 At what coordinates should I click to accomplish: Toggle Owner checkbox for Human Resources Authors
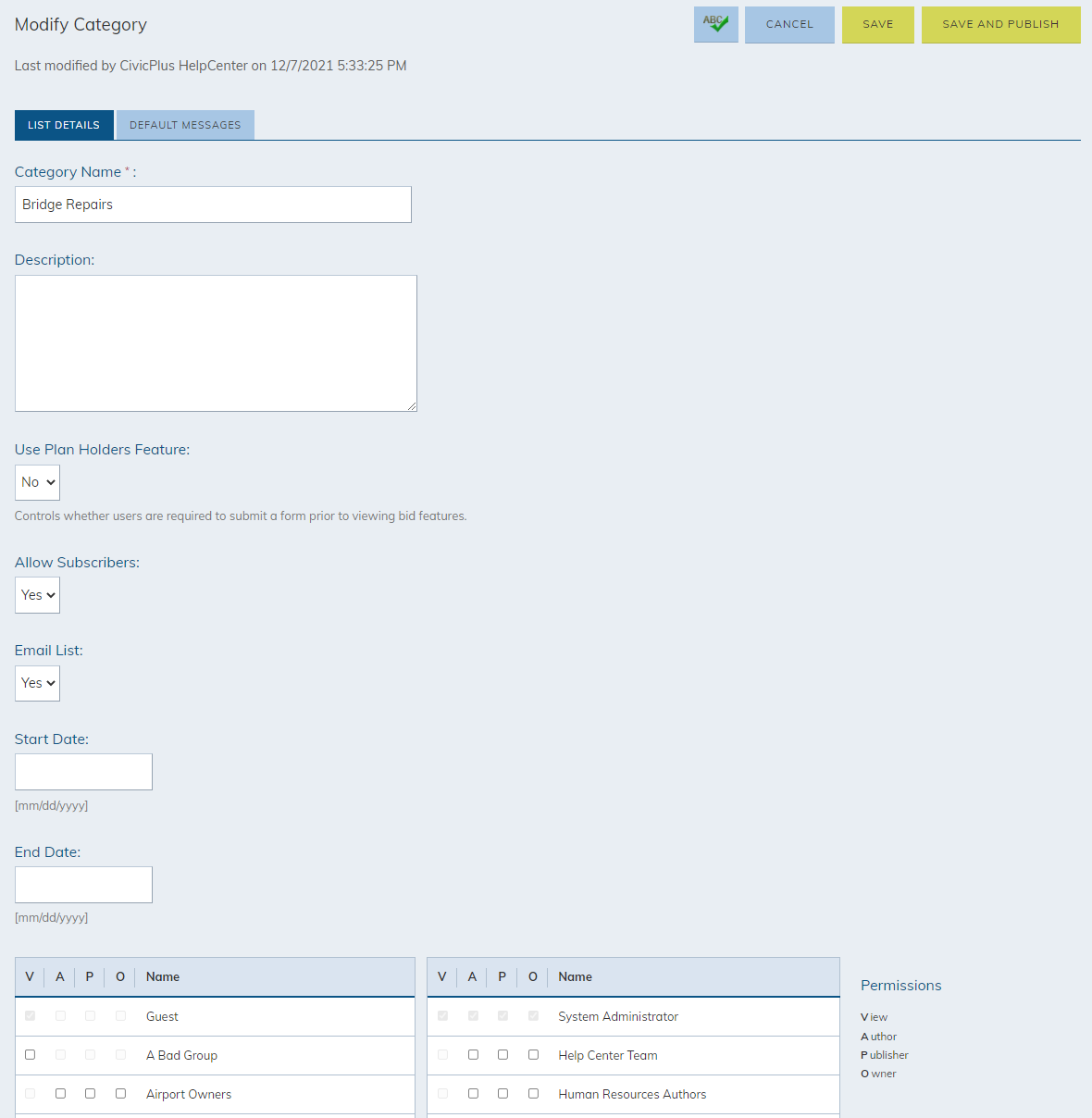coord(533,1094)
